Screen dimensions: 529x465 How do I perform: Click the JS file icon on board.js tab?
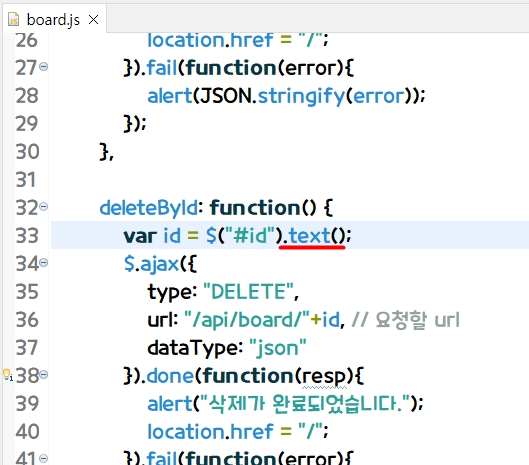(13, 19)
